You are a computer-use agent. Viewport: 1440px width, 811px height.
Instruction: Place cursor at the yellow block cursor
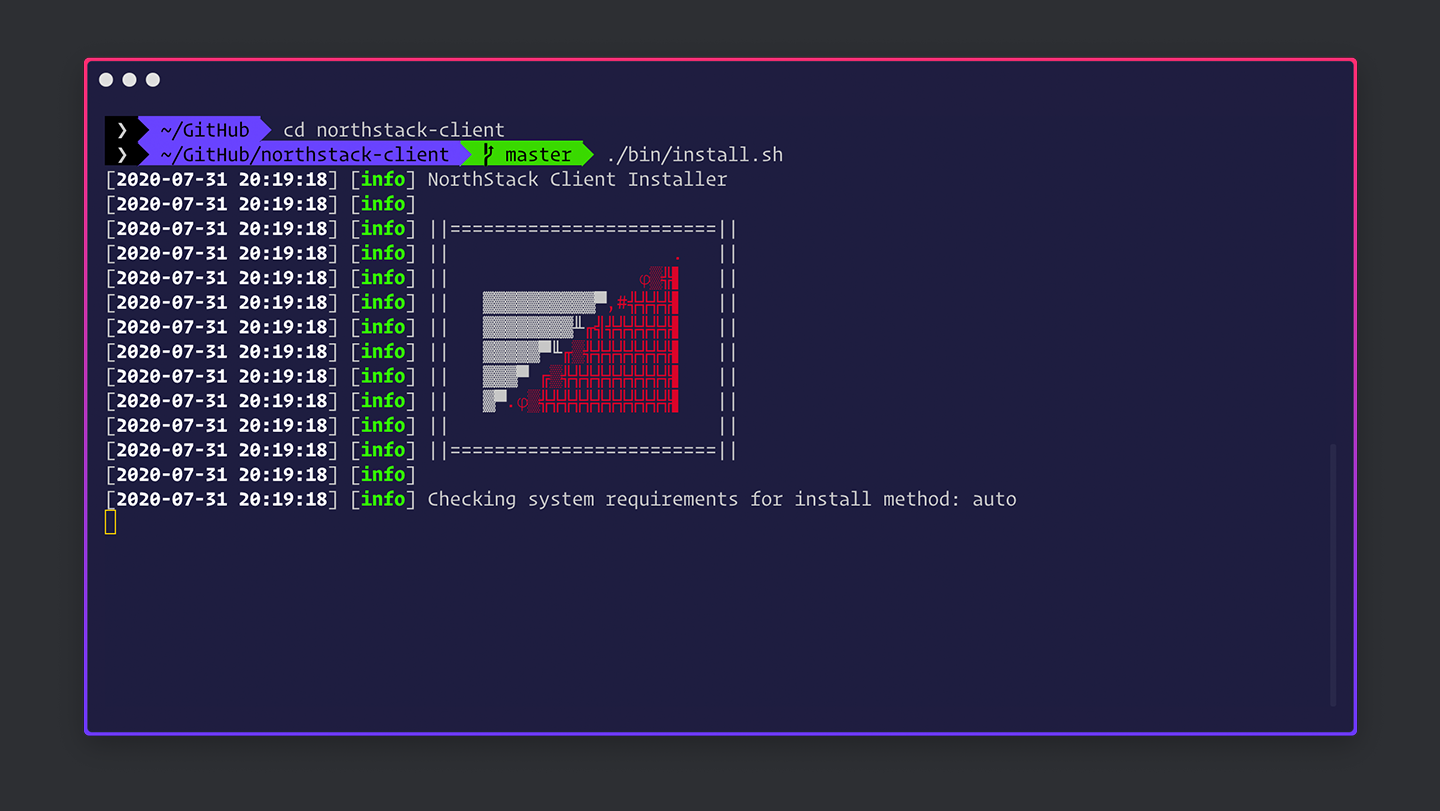pos(110,522)
